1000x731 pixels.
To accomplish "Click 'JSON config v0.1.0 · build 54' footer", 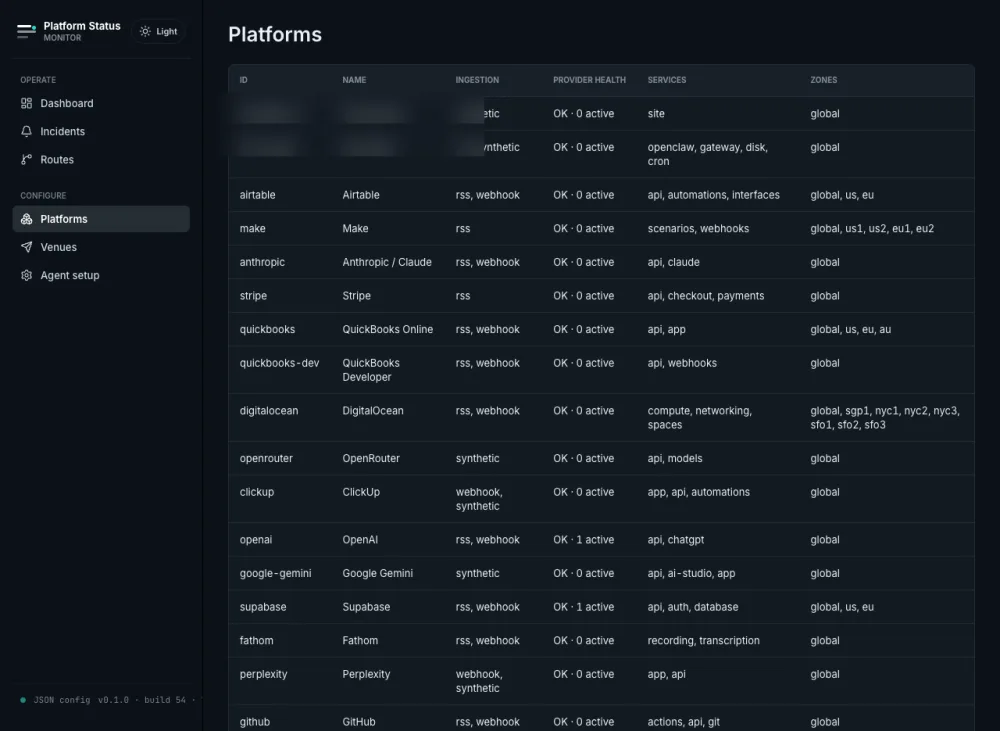I will click(110, 700).
